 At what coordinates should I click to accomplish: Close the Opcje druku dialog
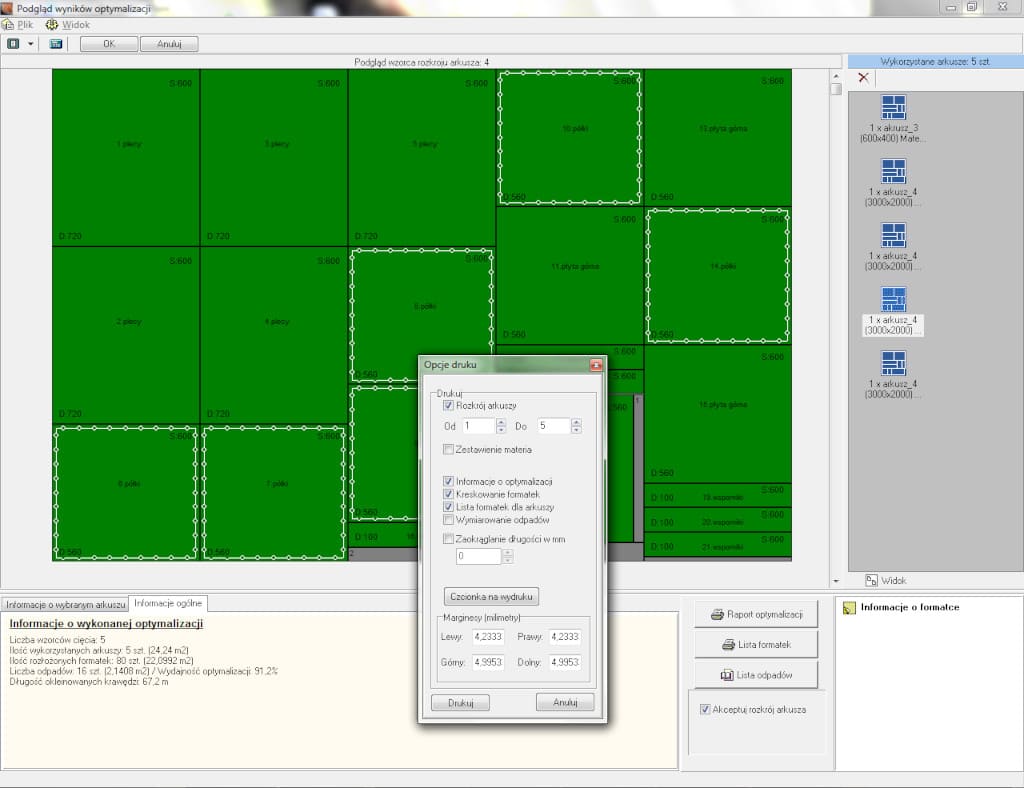click(x=596, y=365)
